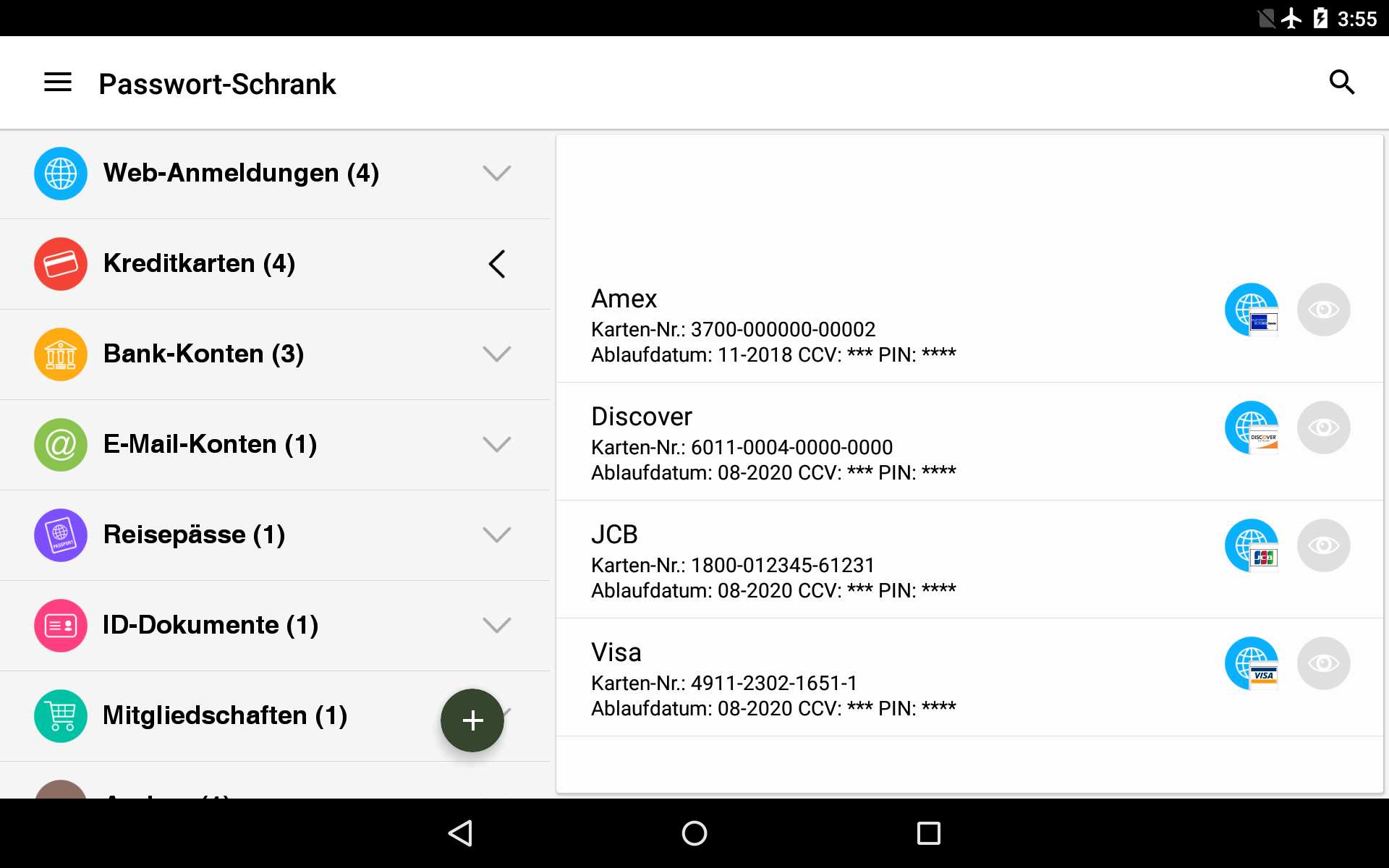Open the ID-Dokumente (1) category

[275, 626]
